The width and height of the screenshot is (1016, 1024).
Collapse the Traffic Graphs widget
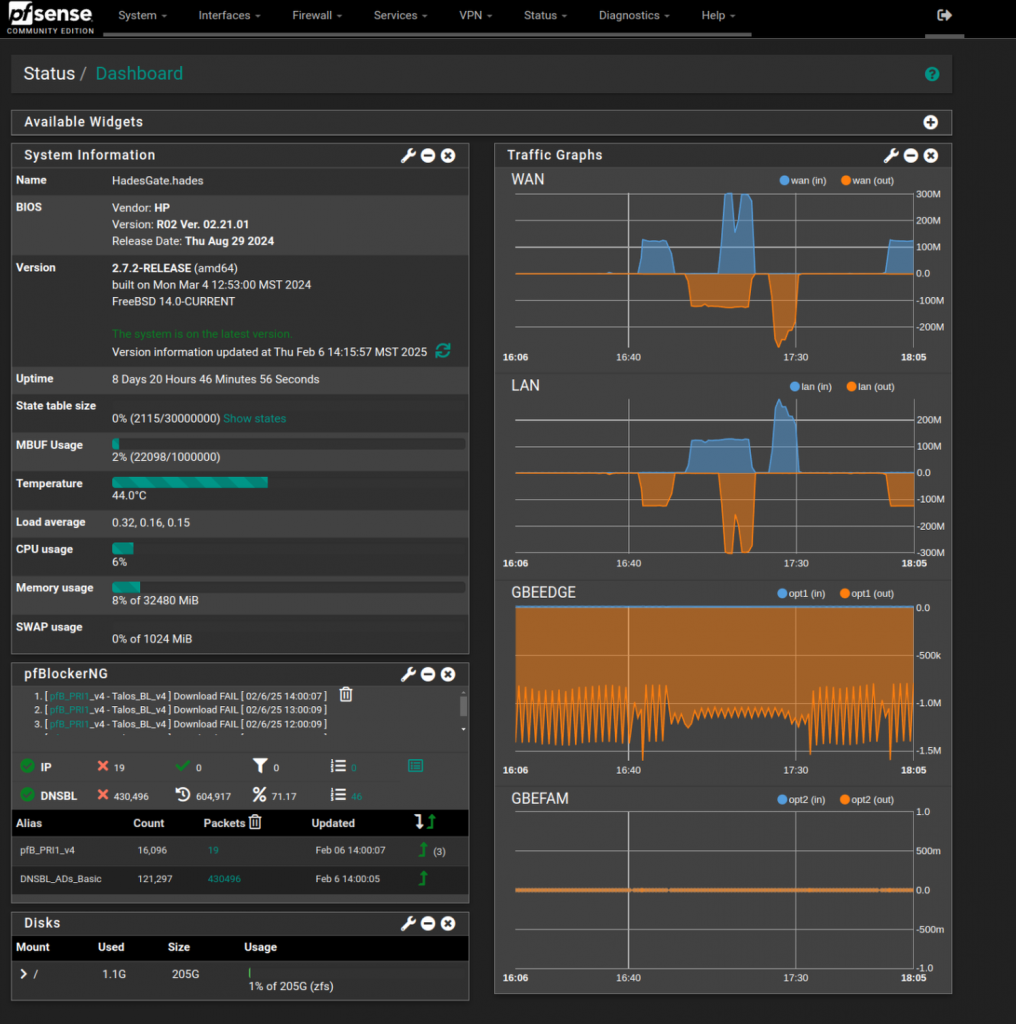tap(910, 155)
